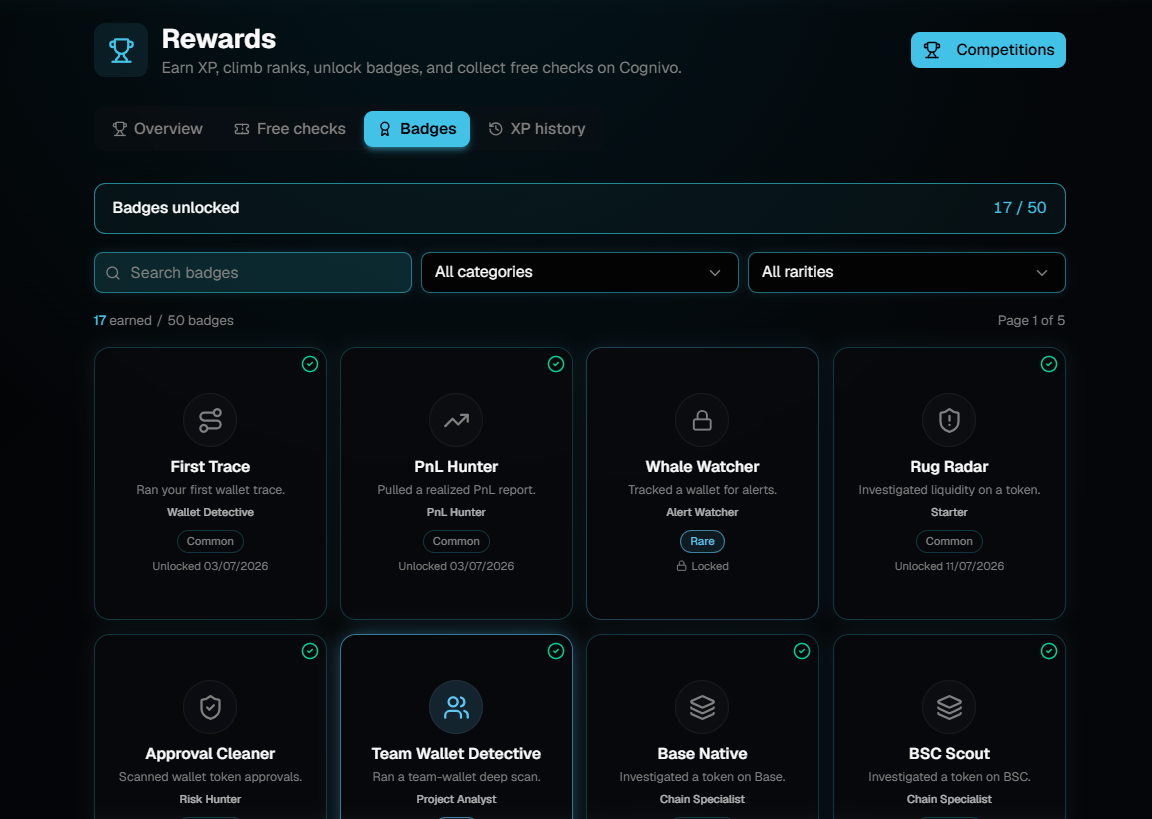Open the All categories dropdown
Screen dimensions: 1152x819
tap(580, 273)
